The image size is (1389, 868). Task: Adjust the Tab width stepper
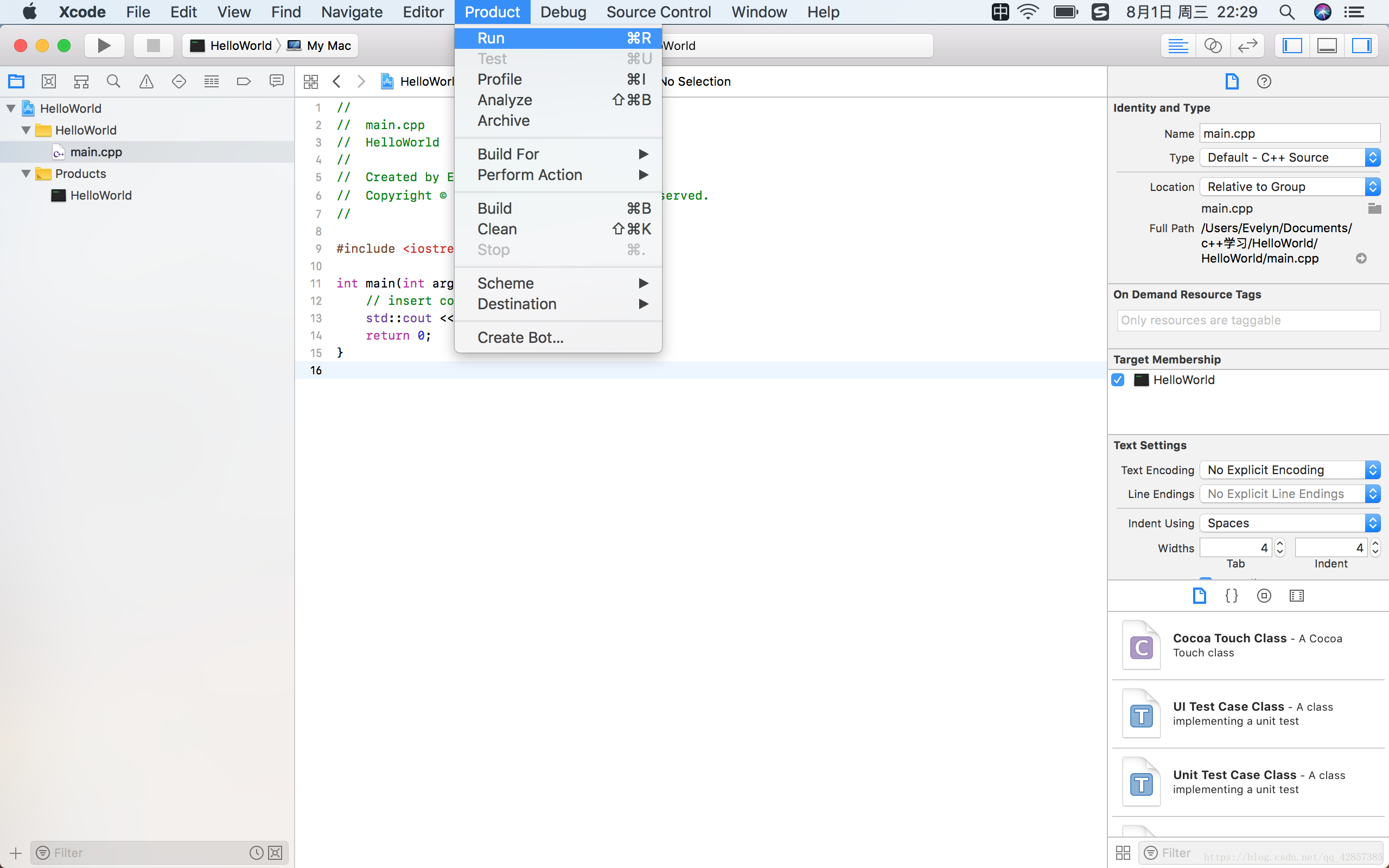pos(1279,548)
